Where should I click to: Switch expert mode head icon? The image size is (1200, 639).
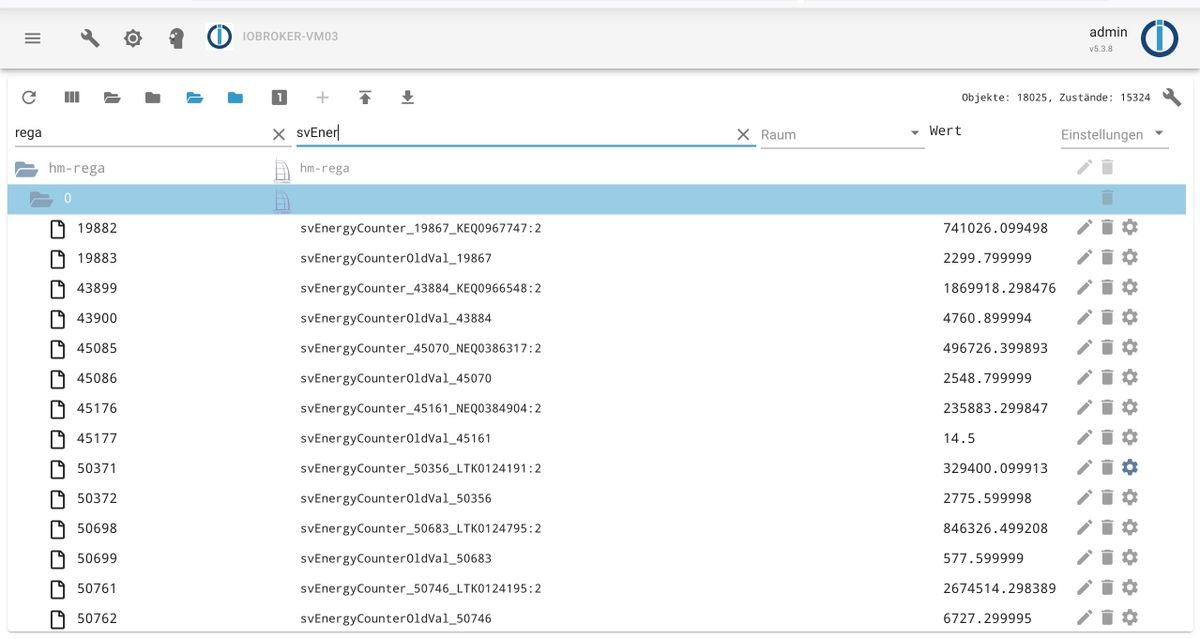177,38
